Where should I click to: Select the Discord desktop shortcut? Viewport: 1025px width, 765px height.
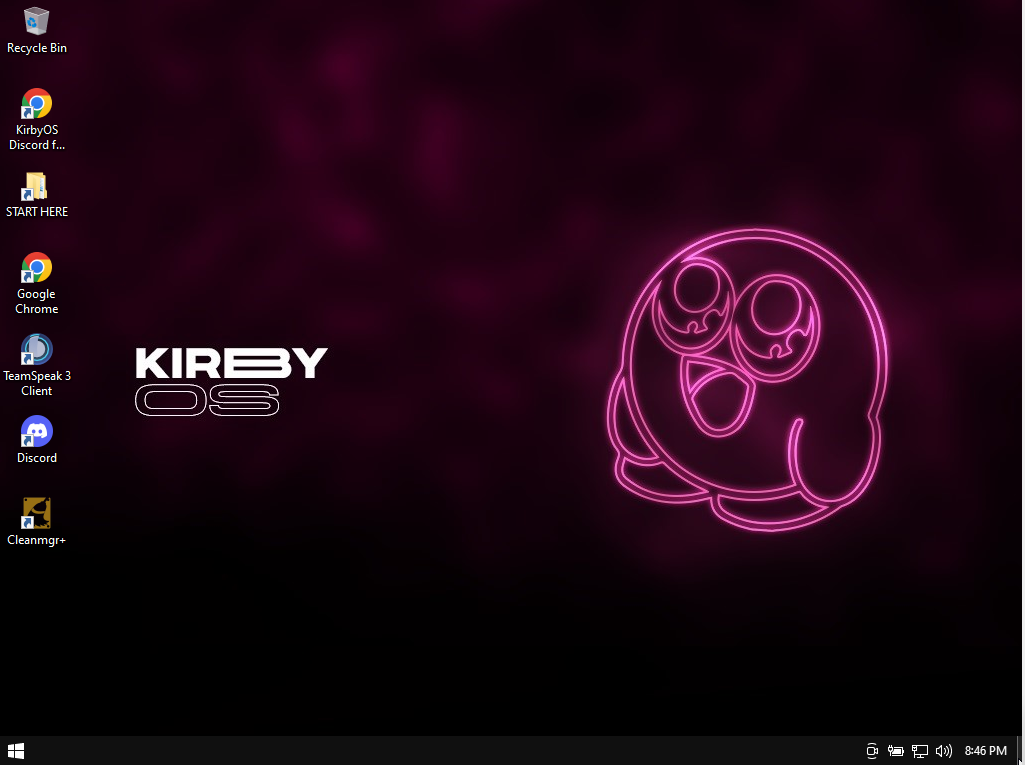[x=37, y=439]
